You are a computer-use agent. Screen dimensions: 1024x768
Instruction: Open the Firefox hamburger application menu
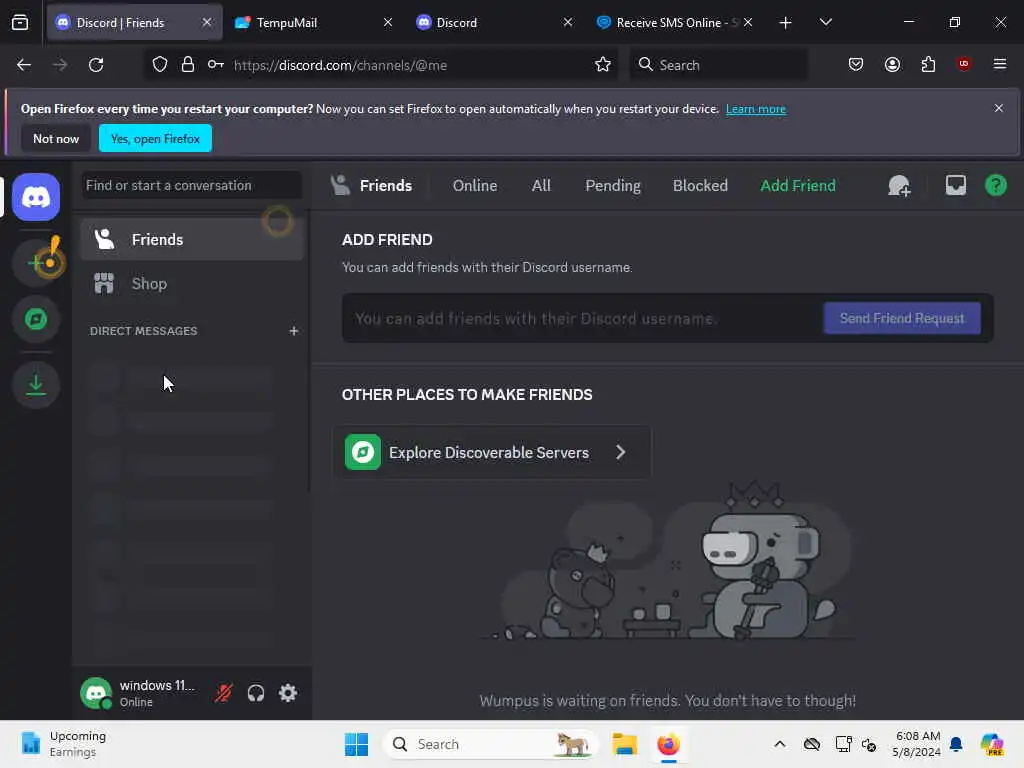[1000, 64]
